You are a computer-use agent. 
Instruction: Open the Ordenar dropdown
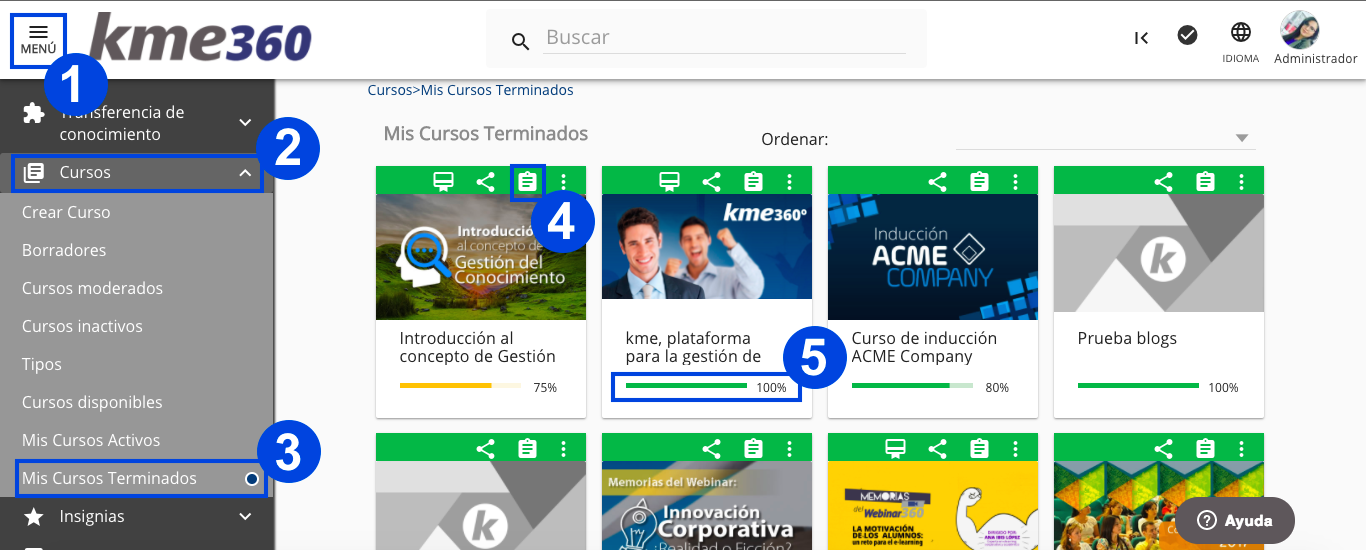[1105, 138]
